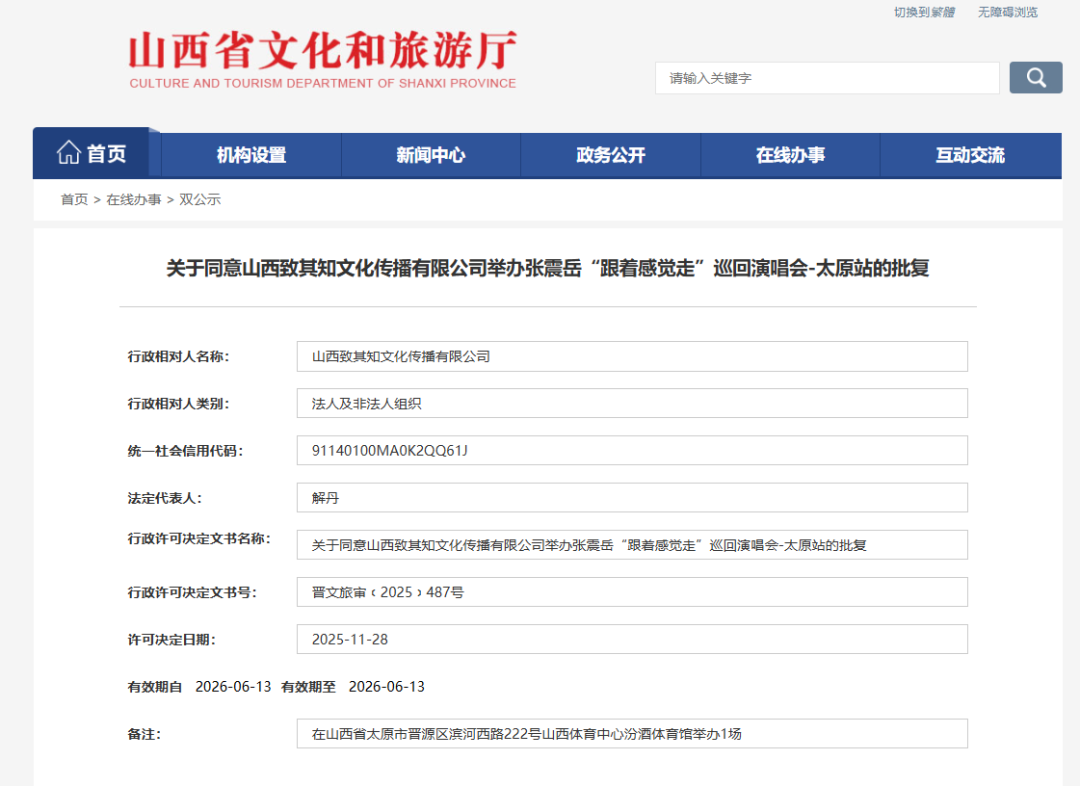Click the permit decision date 2025-11-28 field
The width and height of the screenshot is (1080, 786).
[632, 639]
